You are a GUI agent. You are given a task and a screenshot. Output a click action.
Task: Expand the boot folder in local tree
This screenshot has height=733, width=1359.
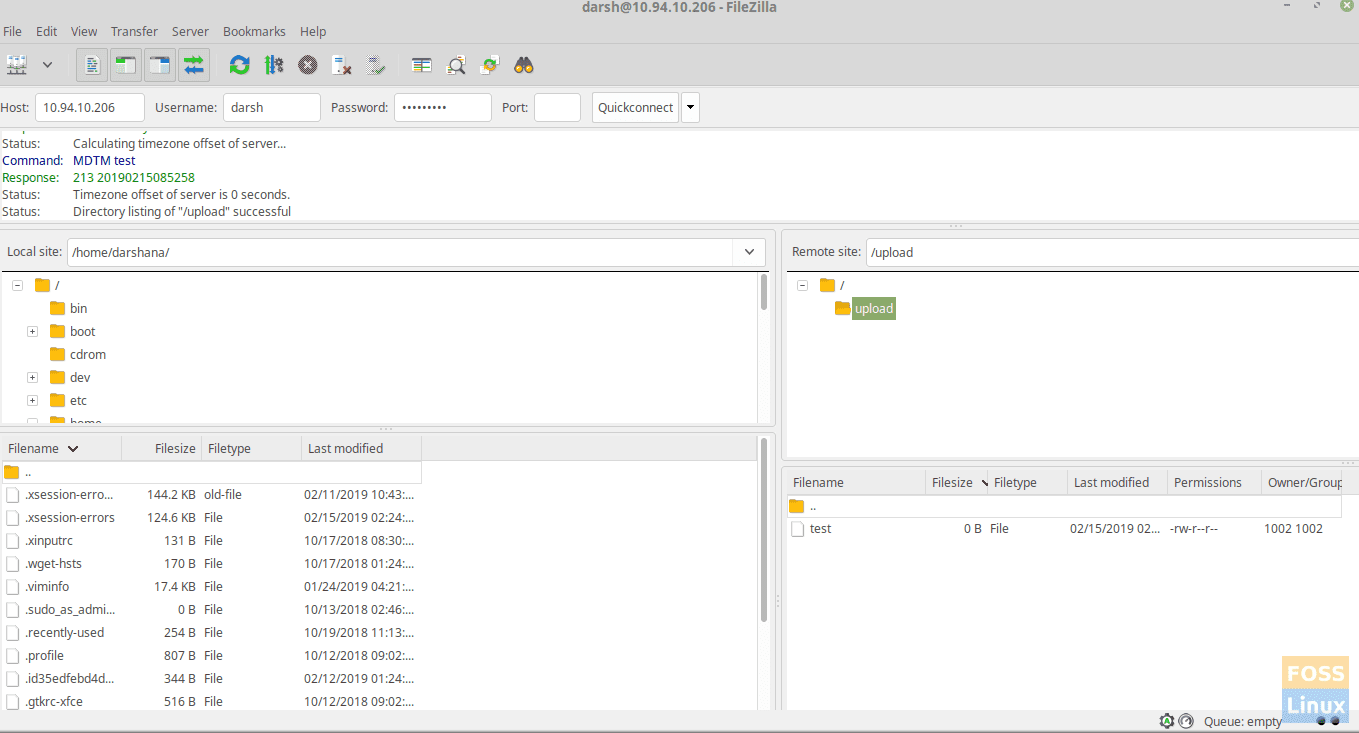[x=32, y=331]
